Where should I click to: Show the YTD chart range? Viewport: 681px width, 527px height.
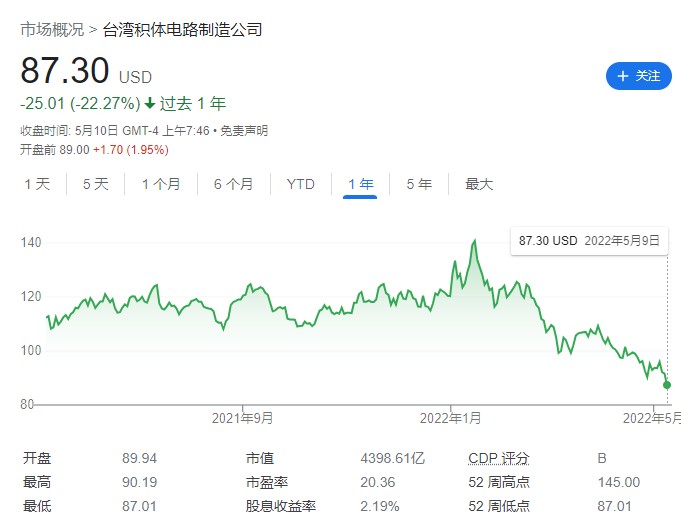[x=300, y=184]
